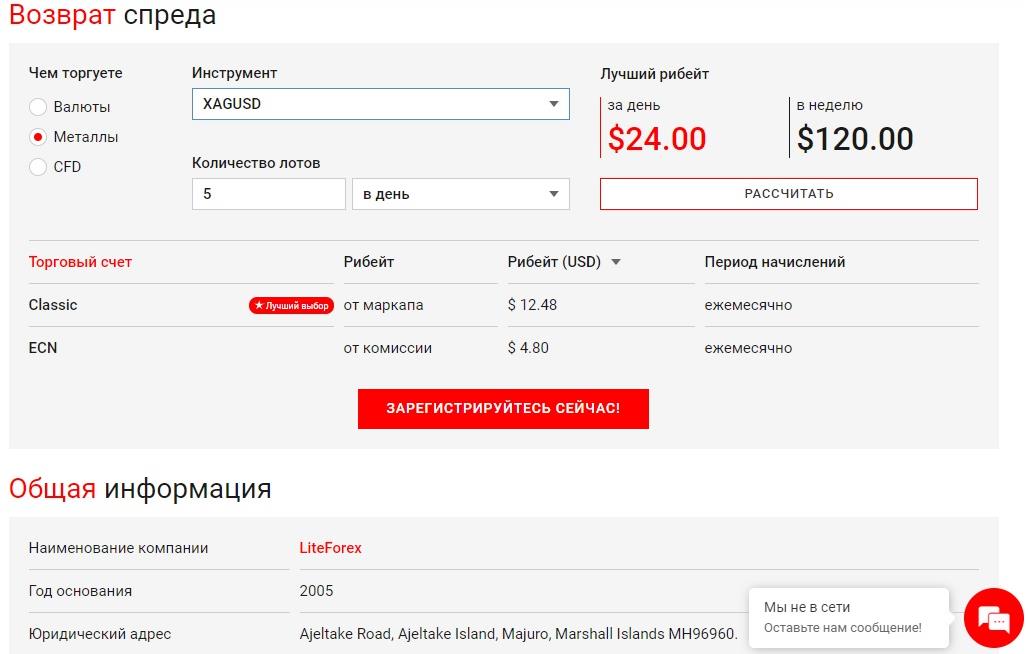Viewport: 1028px width, 654px height.
Task: Click ЗАРЕГИСТРИРУЙТЕСЬ СЕЙЧАС! button
Action: [503, 409]
